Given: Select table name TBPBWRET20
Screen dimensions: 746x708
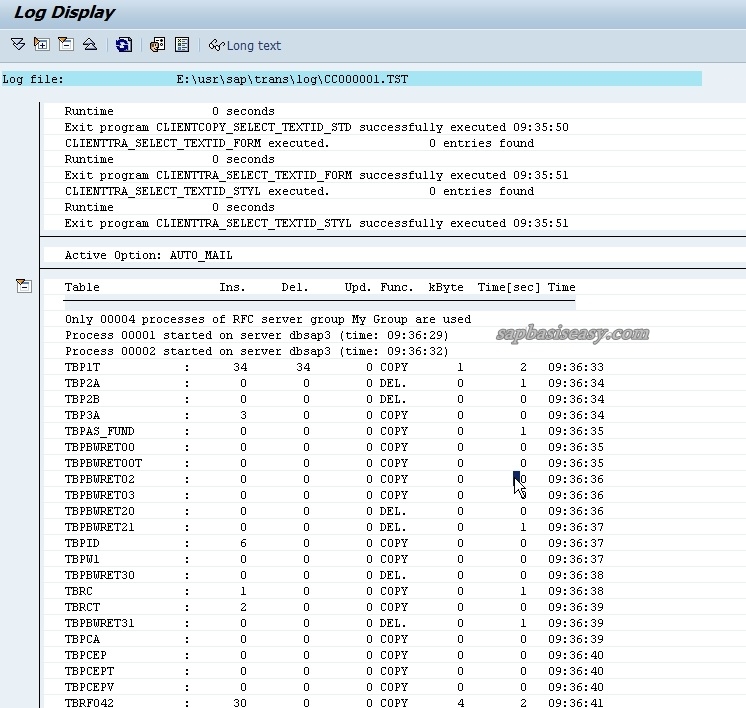Looking at the screenshot, I should pos(99,511).
